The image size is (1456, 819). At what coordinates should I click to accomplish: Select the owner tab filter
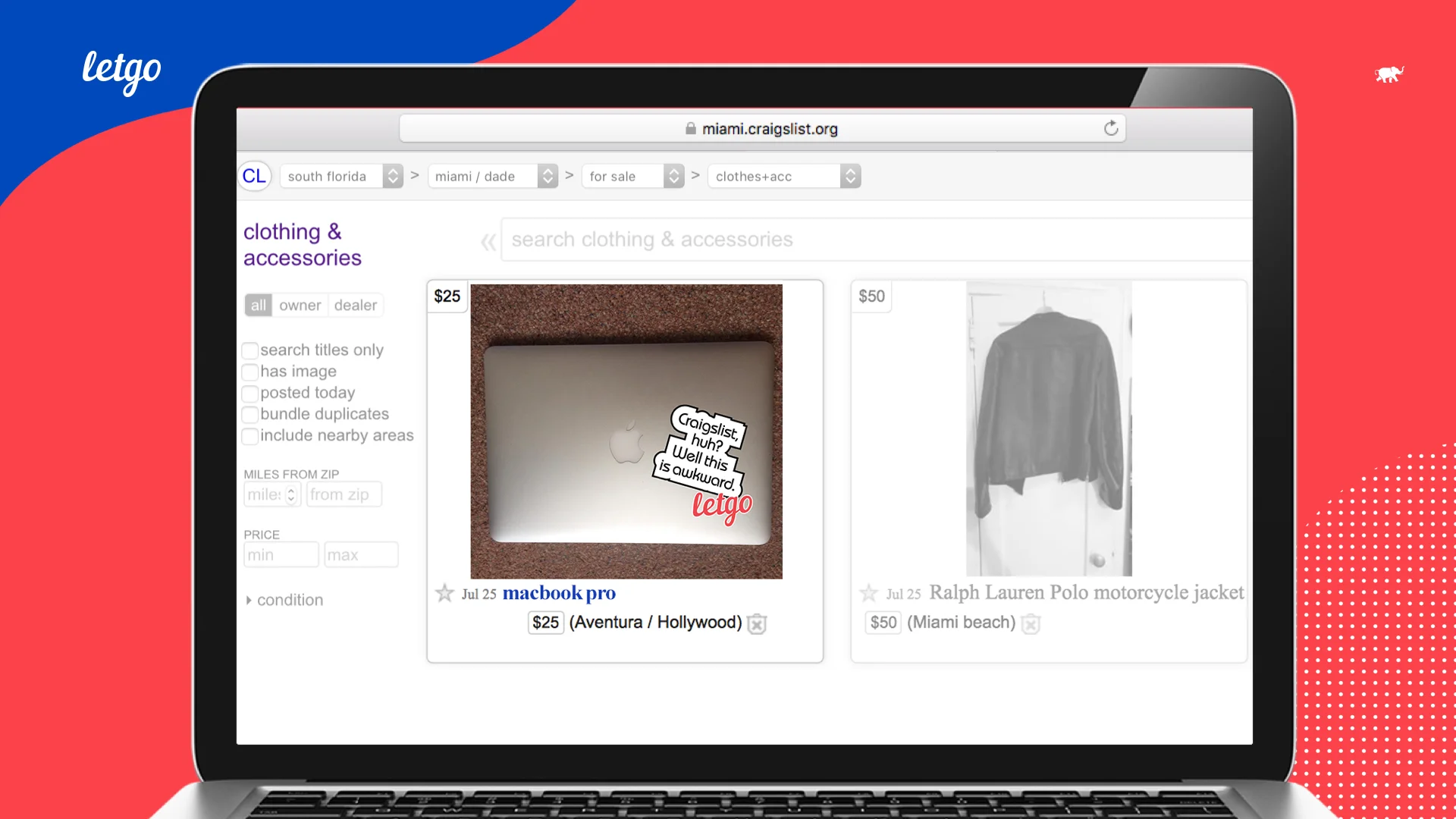point(300,305)
